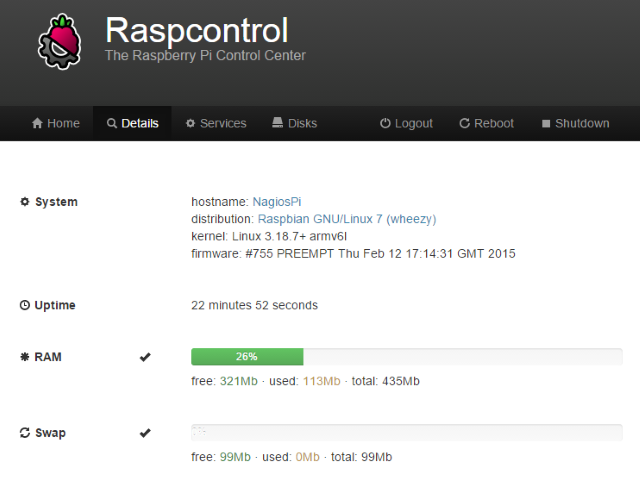Click the Uptime section label
Screen dimensions: 640x488
[55, 305]
